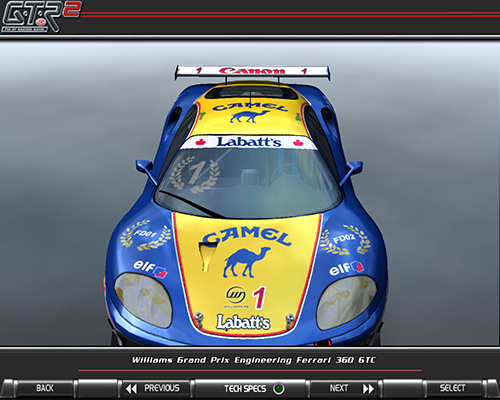Click the elf logo below the FD02 wreath
This screenshot has width=500, height=400.
click(x=347, y=268)
